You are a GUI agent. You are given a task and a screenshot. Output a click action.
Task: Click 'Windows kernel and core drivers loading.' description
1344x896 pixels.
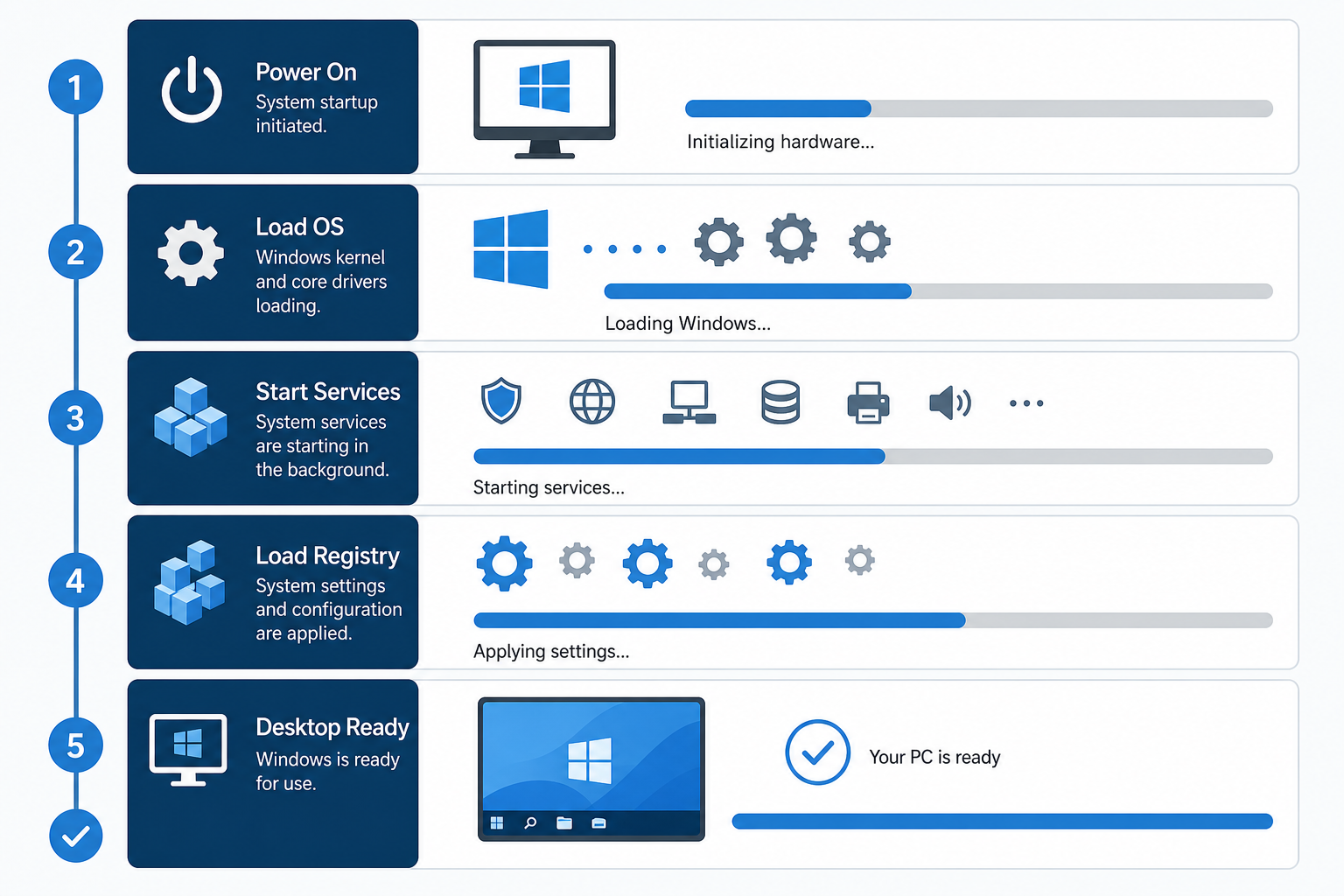(321, 282)
